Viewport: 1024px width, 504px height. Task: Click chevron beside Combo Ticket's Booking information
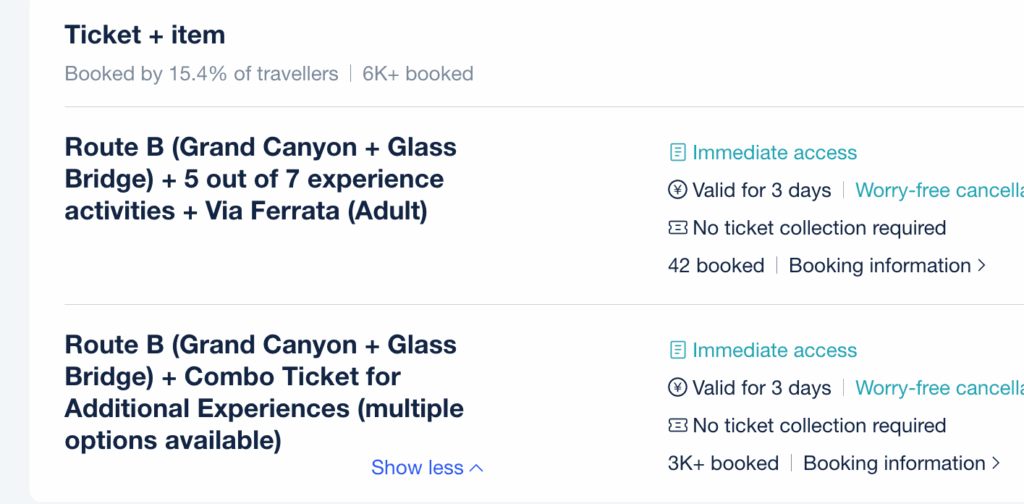[x=995, y=464]
